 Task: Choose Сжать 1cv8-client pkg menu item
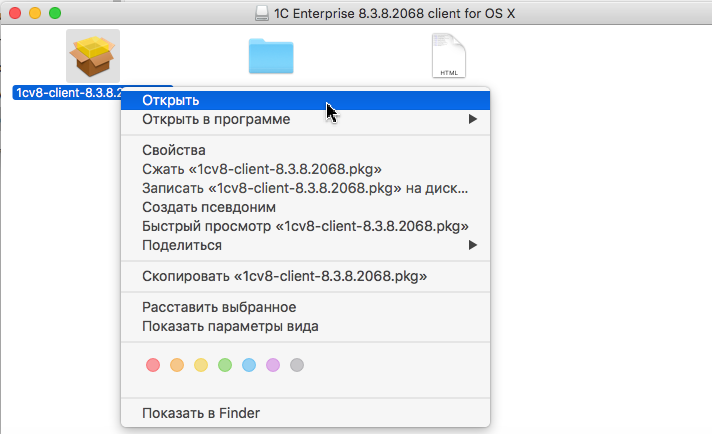point(262,169)
